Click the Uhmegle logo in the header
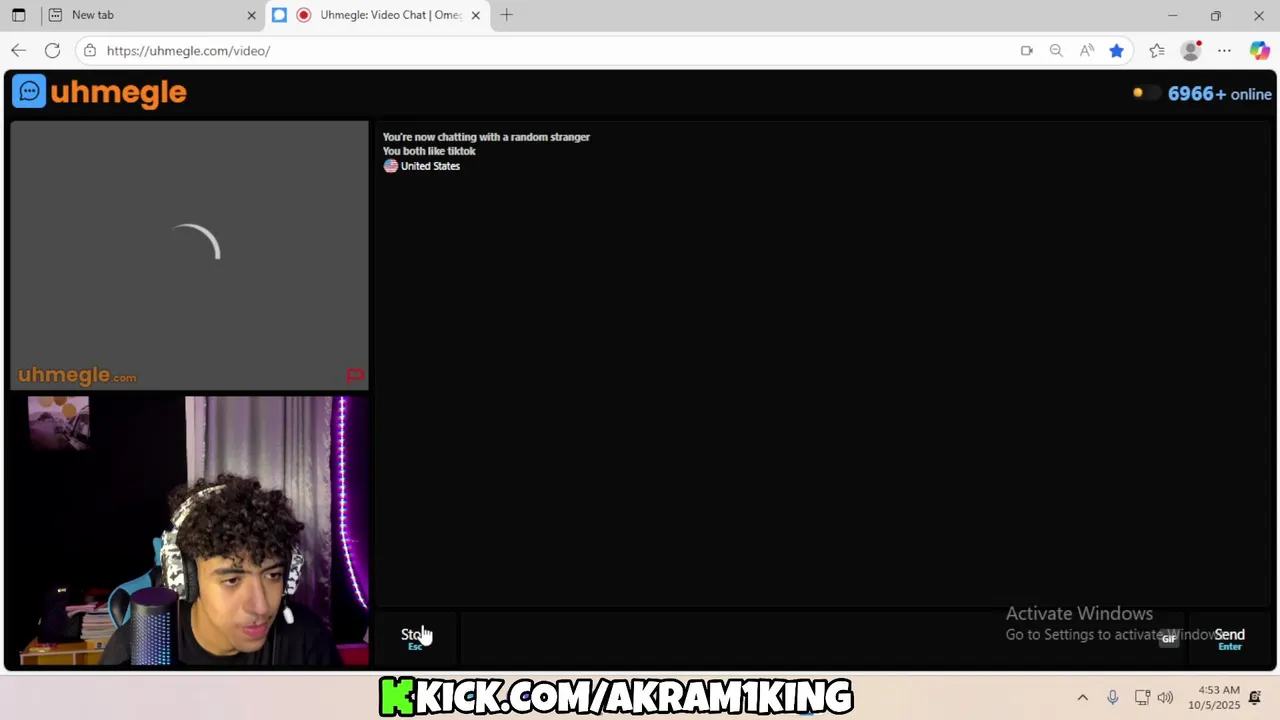The image size is (1280, 720). [99, 92]
